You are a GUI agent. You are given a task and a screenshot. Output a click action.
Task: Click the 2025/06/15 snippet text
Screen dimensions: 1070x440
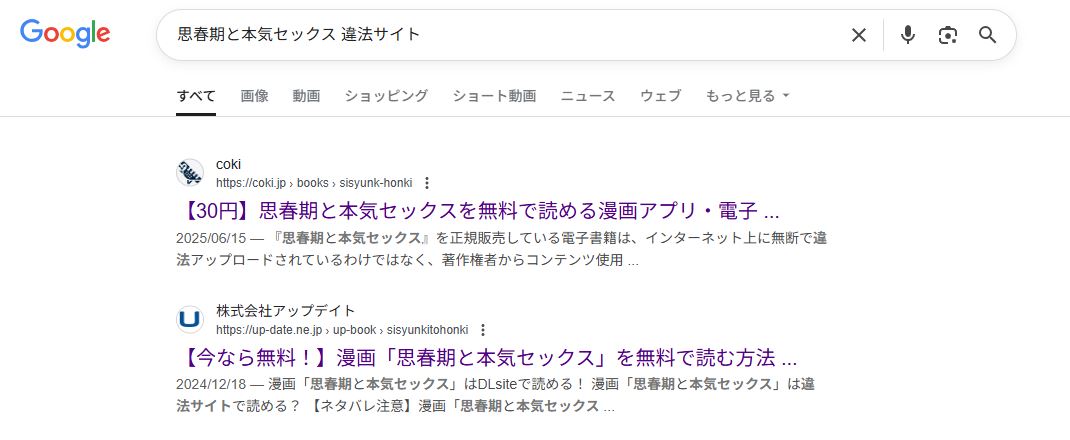pyautogui.click(x=502, y=249)
